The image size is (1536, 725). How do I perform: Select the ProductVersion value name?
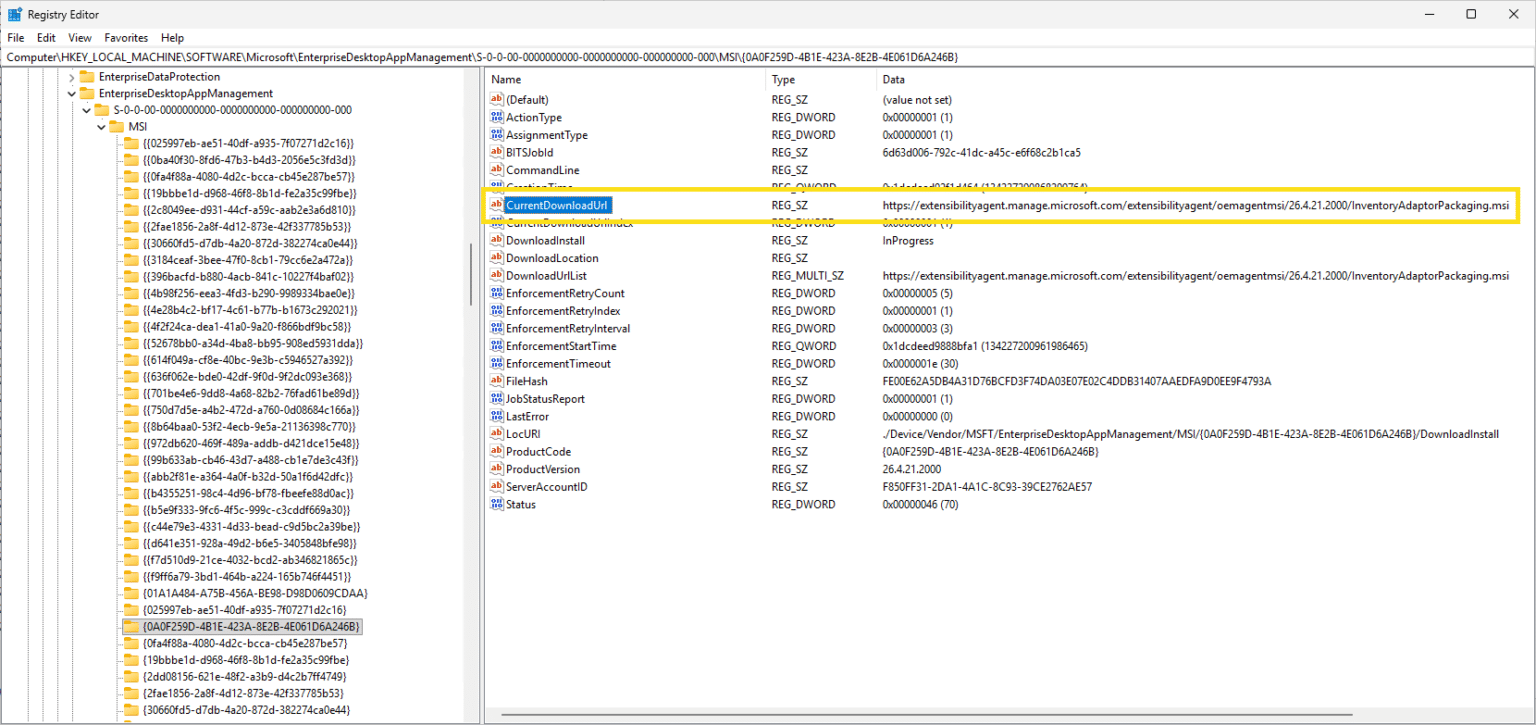(543, 469)
